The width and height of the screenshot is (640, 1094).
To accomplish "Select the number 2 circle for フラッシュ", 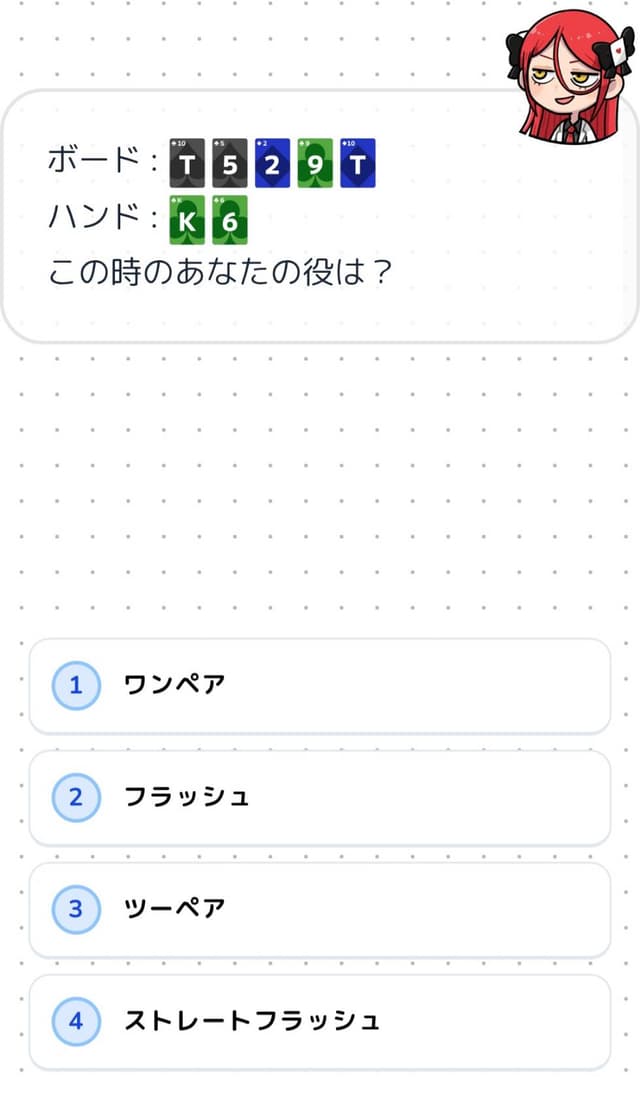I will tap(75, 798).
